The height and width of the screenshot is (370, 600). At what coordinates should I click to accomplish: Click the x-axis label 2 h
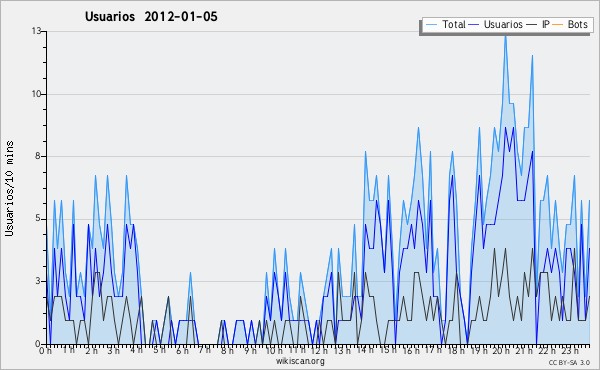pyautogui.click(x=91, y=351)
